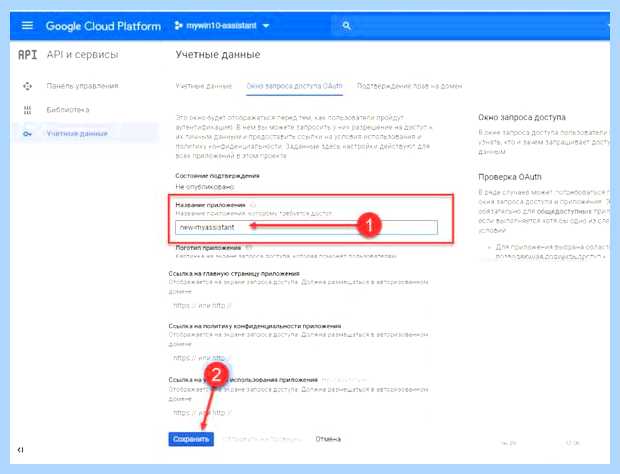Click the dashboard icon in sidebar
Screen dimensions: 620x474
27,86
